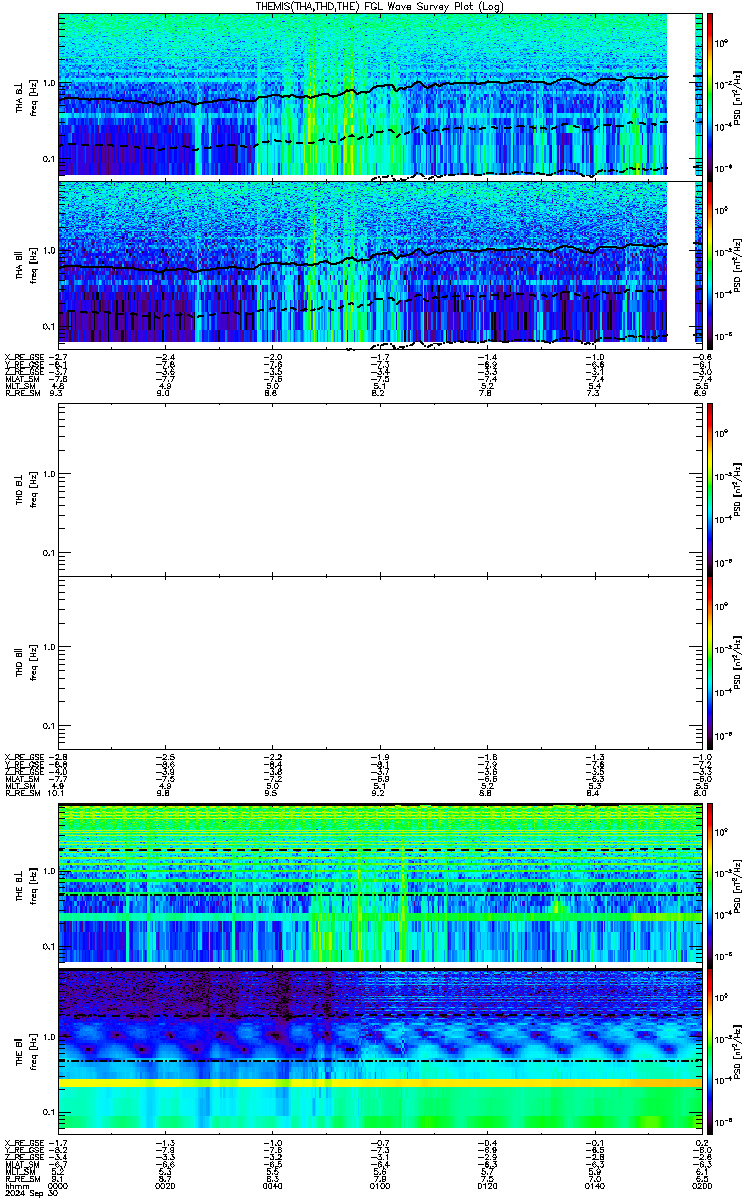Click the '0040' time tick label
Image resolution: width=750 pixels, height=1200 pixels.
click(x=271, y=1185)
